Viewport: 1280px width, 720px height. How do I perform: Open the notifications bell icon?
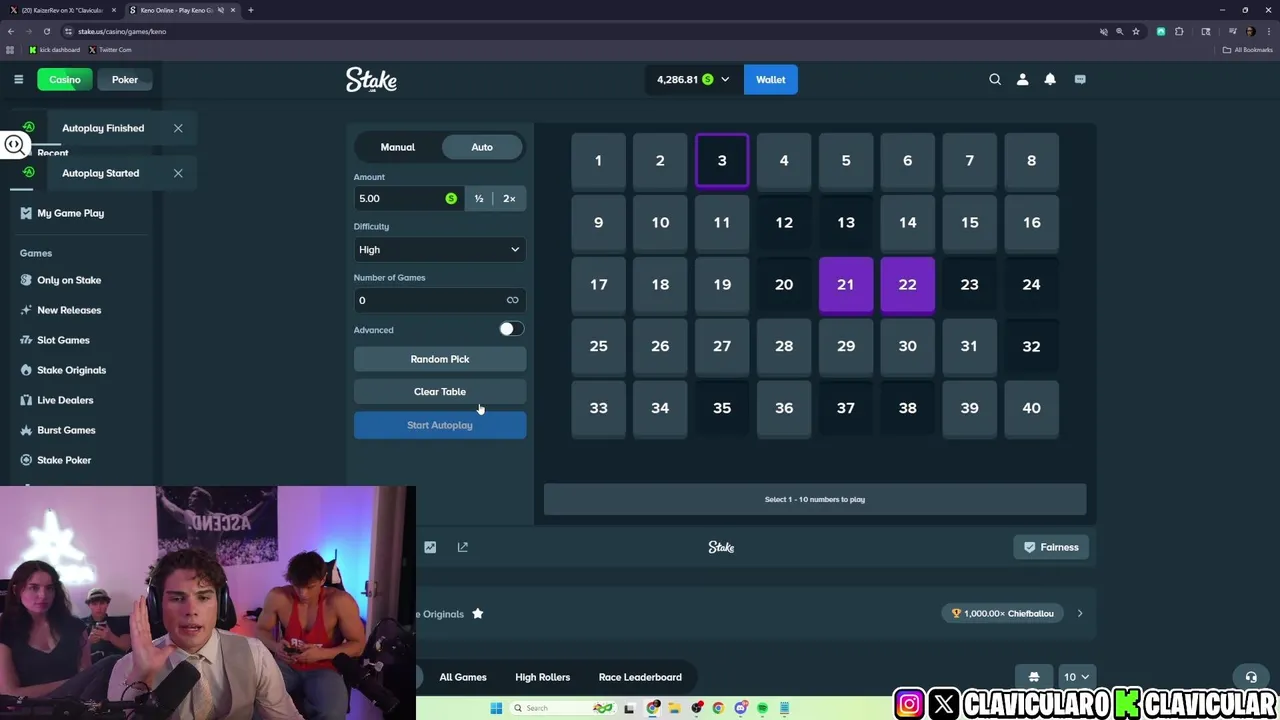tap(1050, 79)
